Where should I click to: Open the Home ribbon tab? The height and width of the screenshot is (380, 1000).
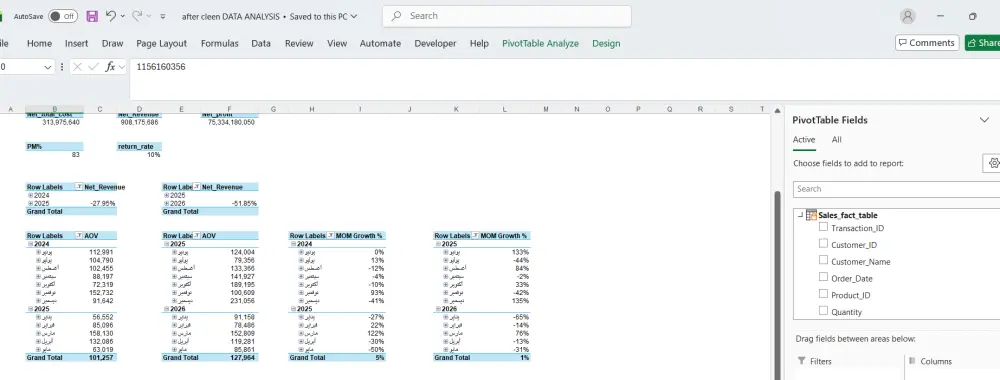coord(40,43)
